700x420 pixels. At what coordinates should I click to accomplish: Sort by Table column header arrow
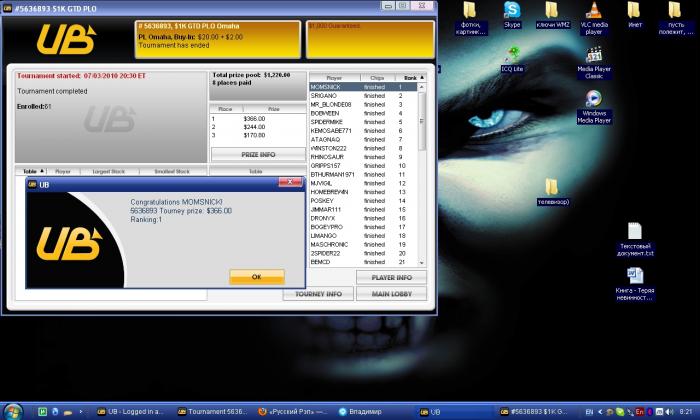33,171
